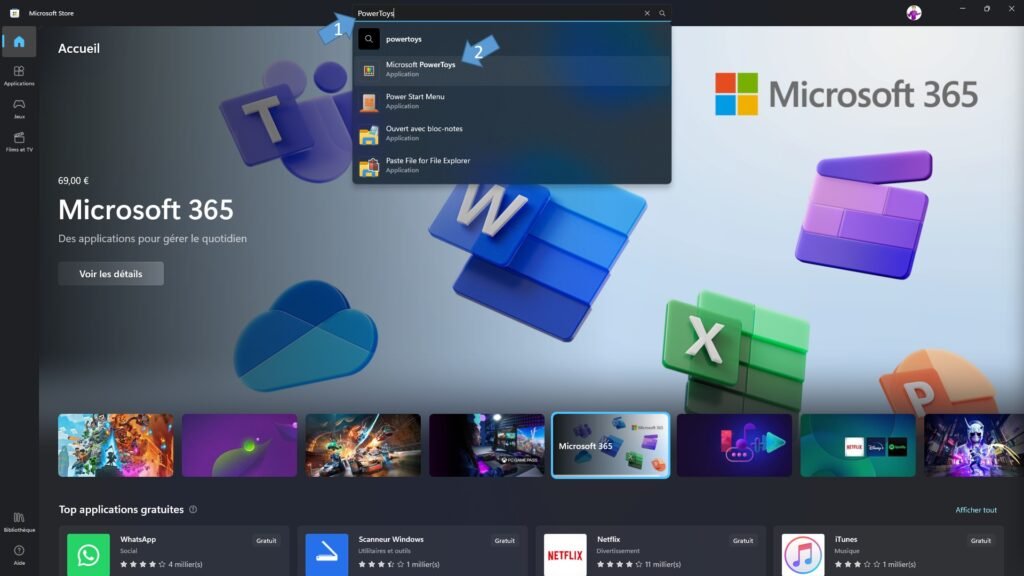Click the Top applications gratuites heading
The image size is (1024, 576).
point(121,509)
